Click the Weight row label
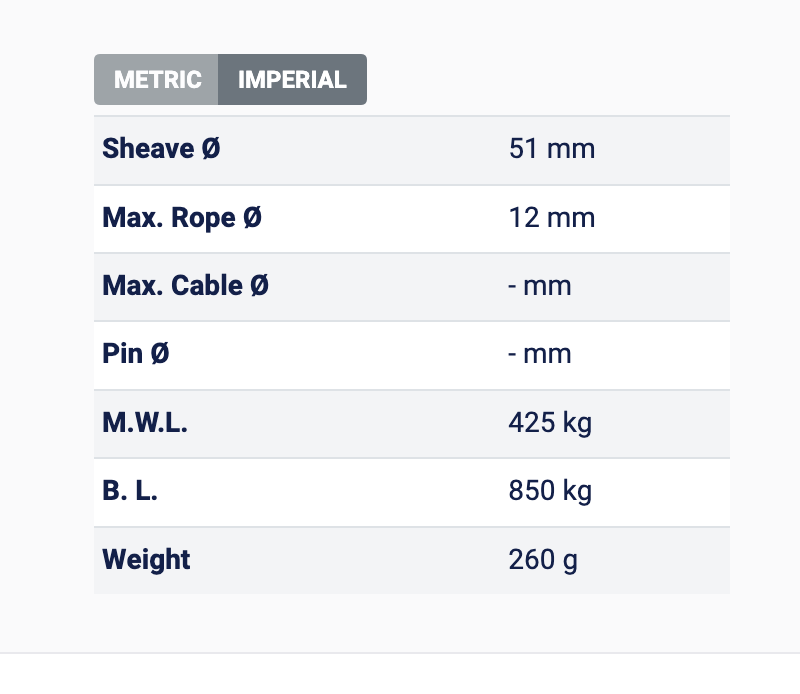 point(146,559)
